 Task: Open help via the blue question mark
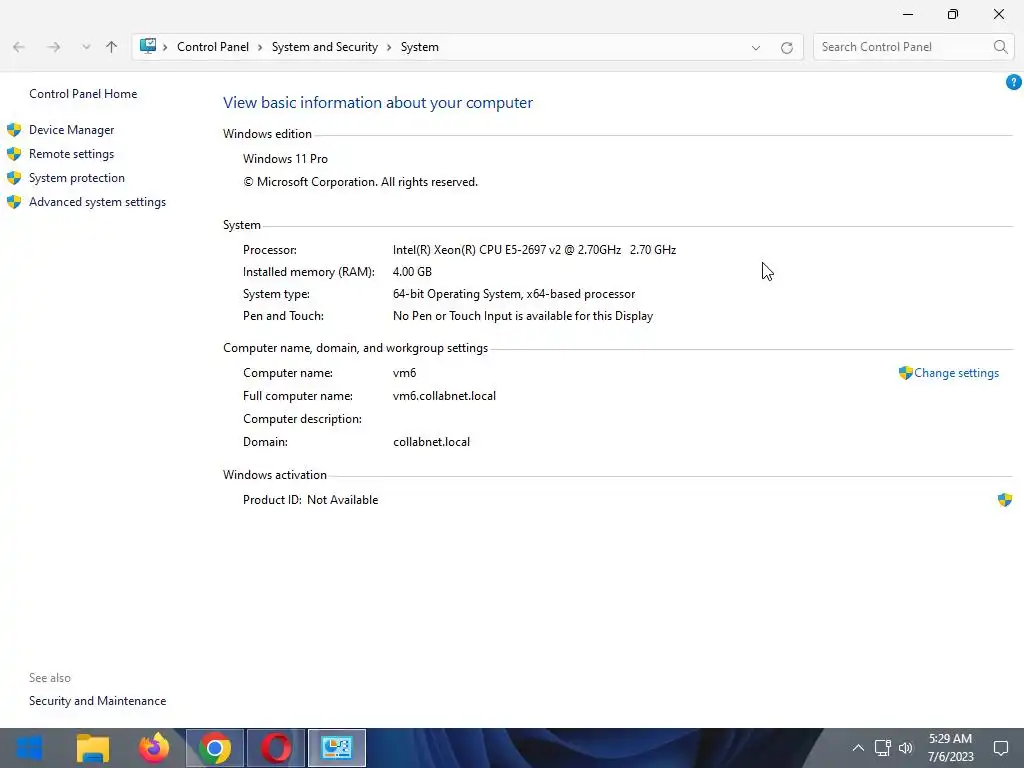click(1013, 82)
